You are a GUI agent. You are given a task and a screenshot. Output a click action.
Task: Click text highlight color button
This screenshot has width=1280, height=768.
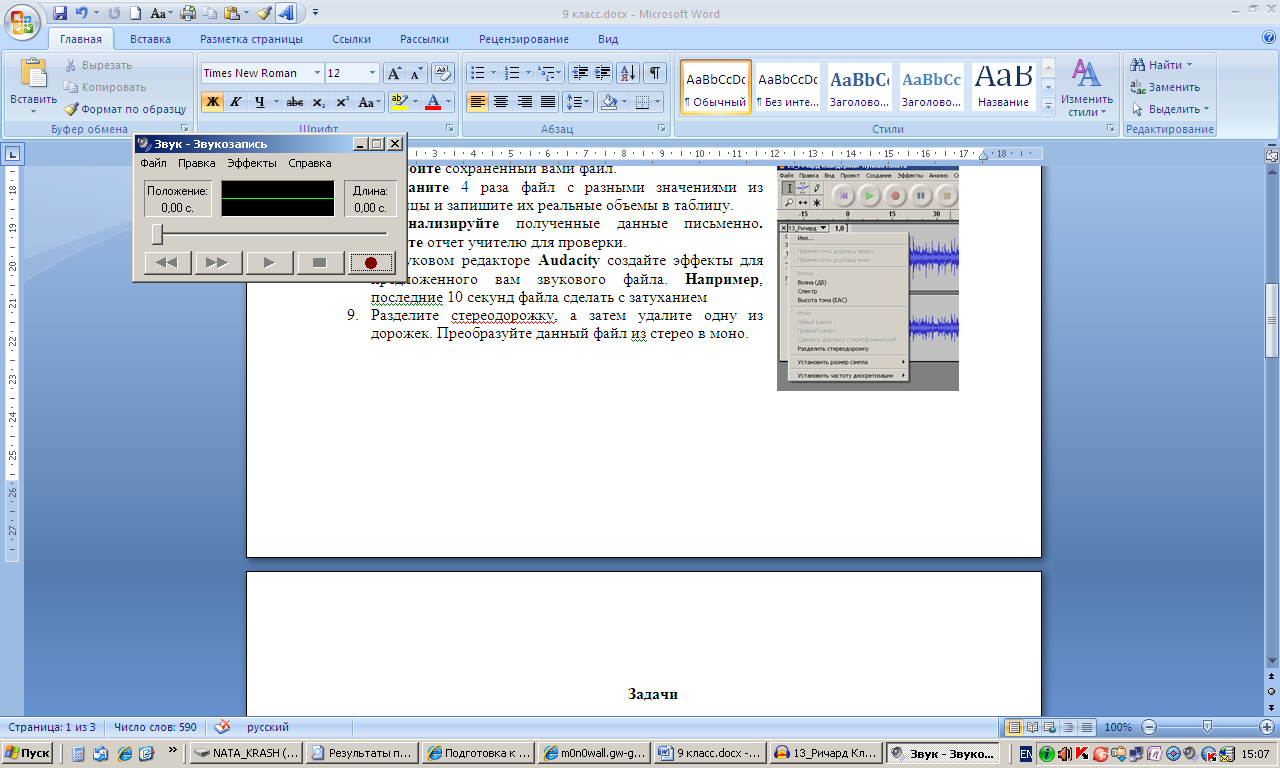(x=399, y=102)
